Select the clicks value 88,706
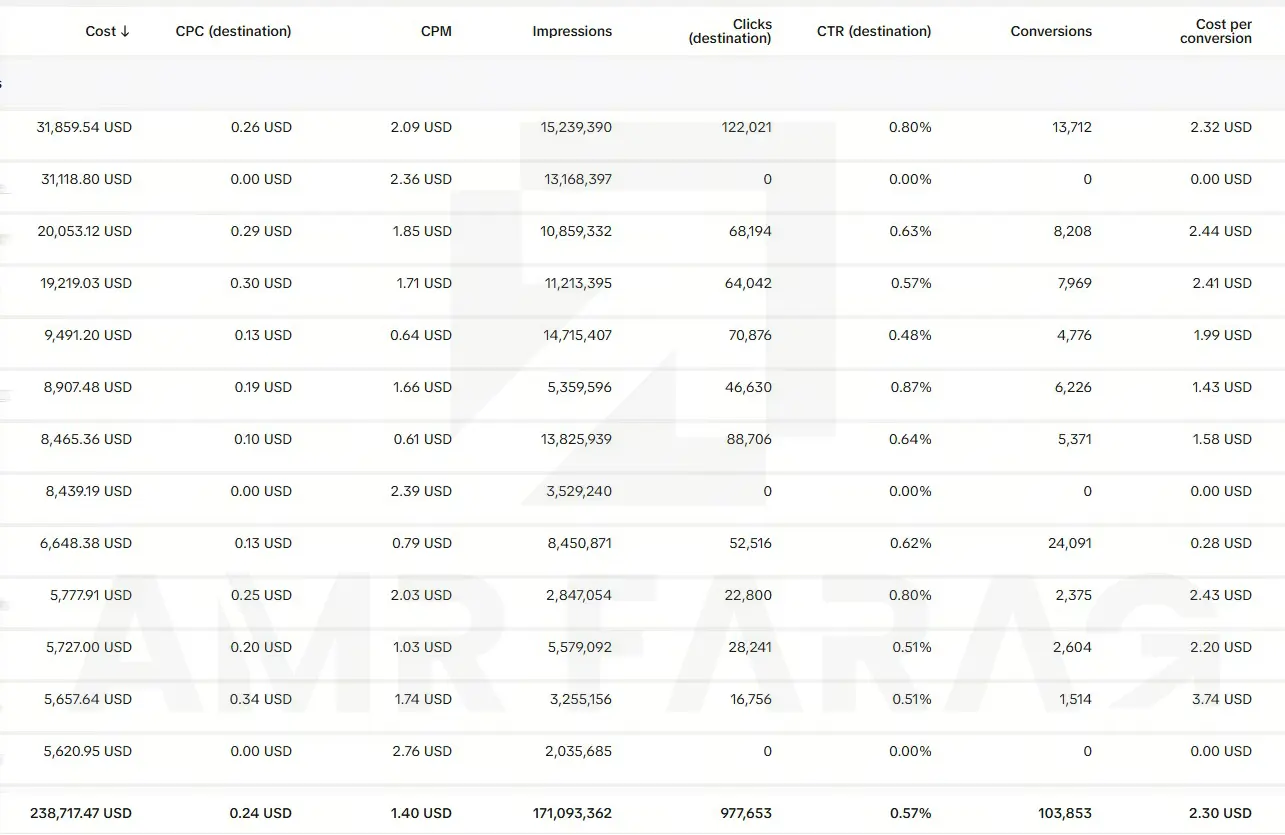This screenshot has width=1285, height=835. (x=749, y=439)
